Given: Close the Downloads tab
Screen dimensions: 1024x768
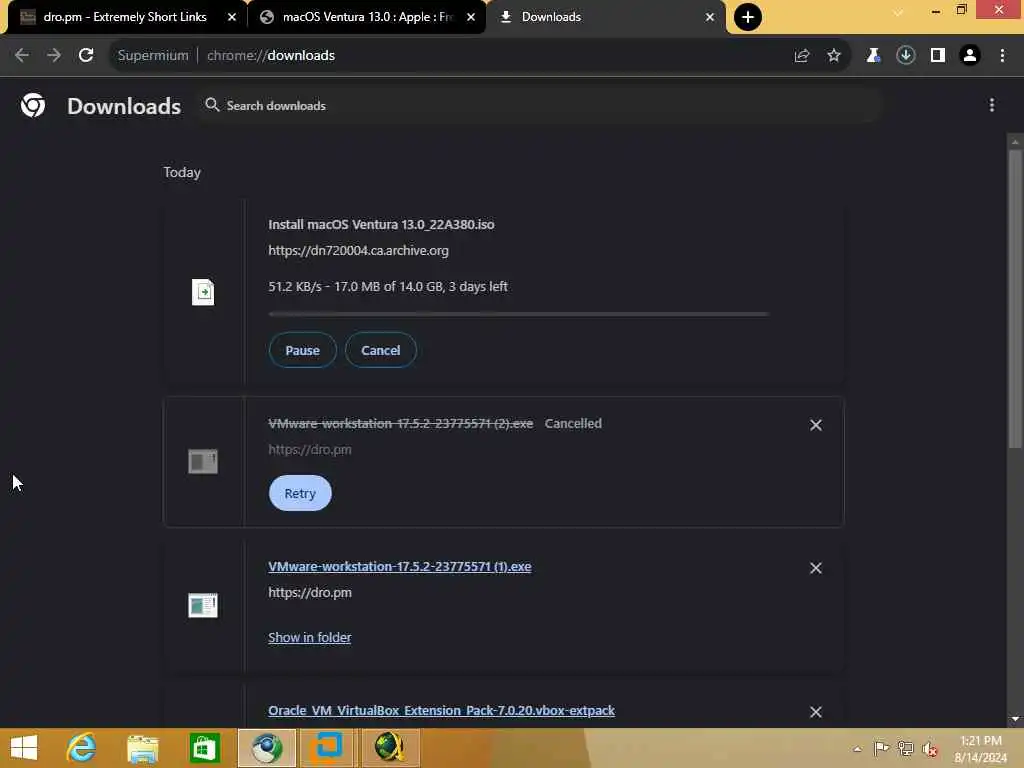Looking at the screenshot, I should pyautogui.click(x=710, y=17).
